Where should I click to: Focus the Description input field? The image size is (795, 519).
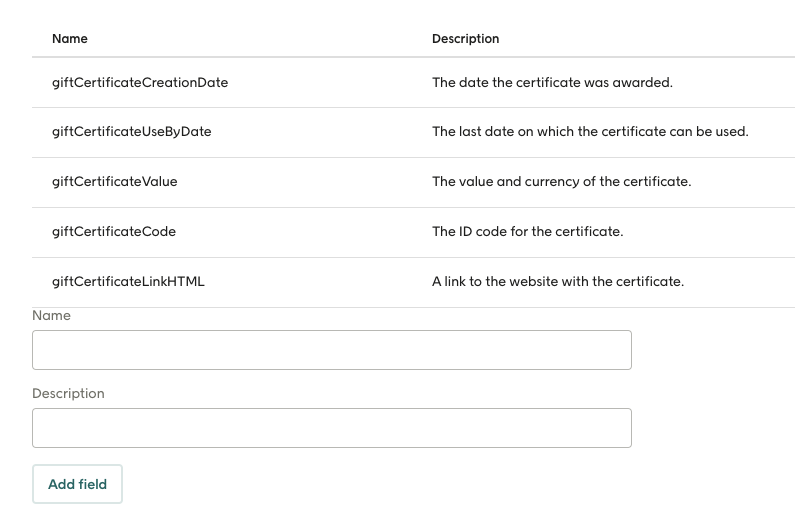(x=332, y=428)
